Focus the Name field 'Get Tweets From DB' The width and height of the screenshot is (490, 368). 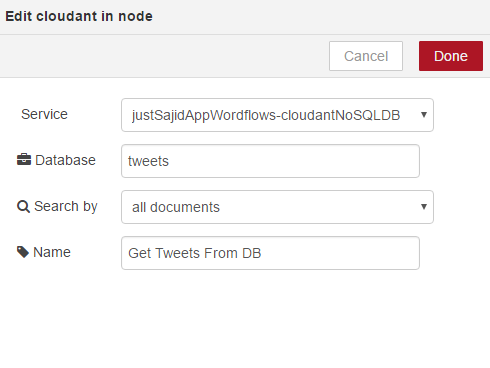(270, 253)
